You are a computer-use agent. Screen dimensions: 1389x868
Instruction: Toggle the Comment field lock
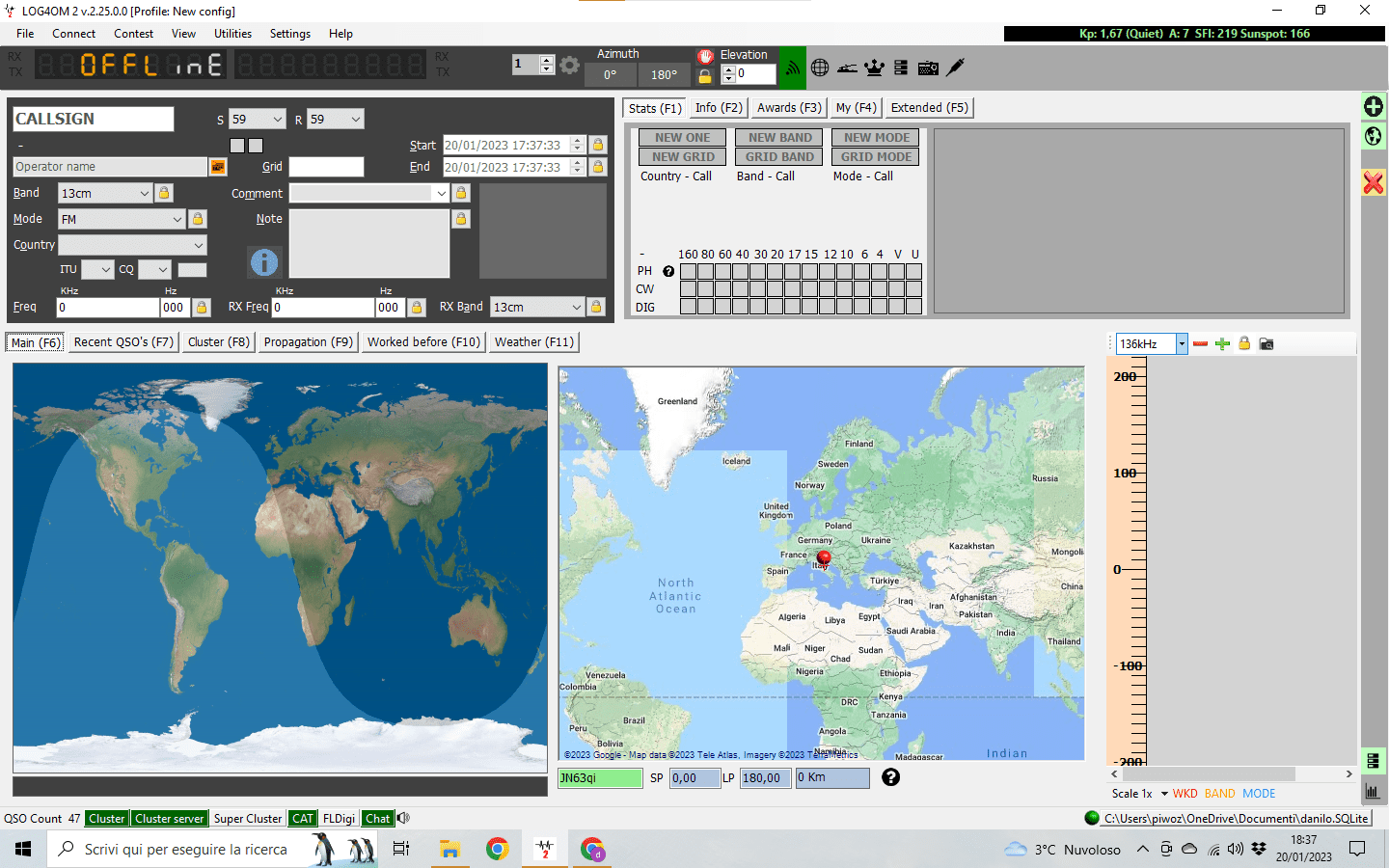coord(461,193)
